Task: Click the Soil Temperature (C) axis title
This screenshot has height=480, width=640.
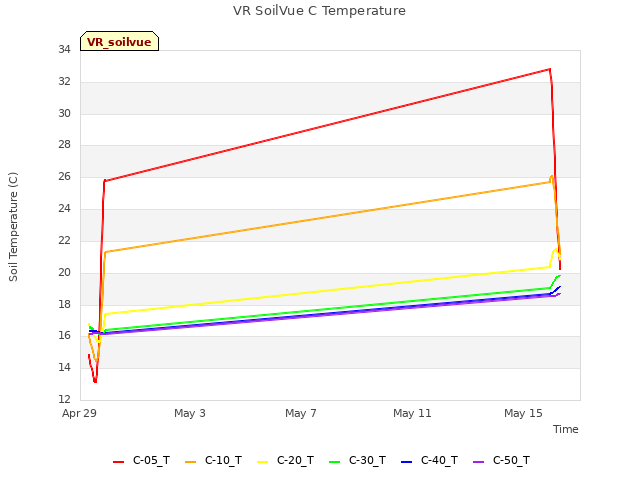Action: pos(13,227)
